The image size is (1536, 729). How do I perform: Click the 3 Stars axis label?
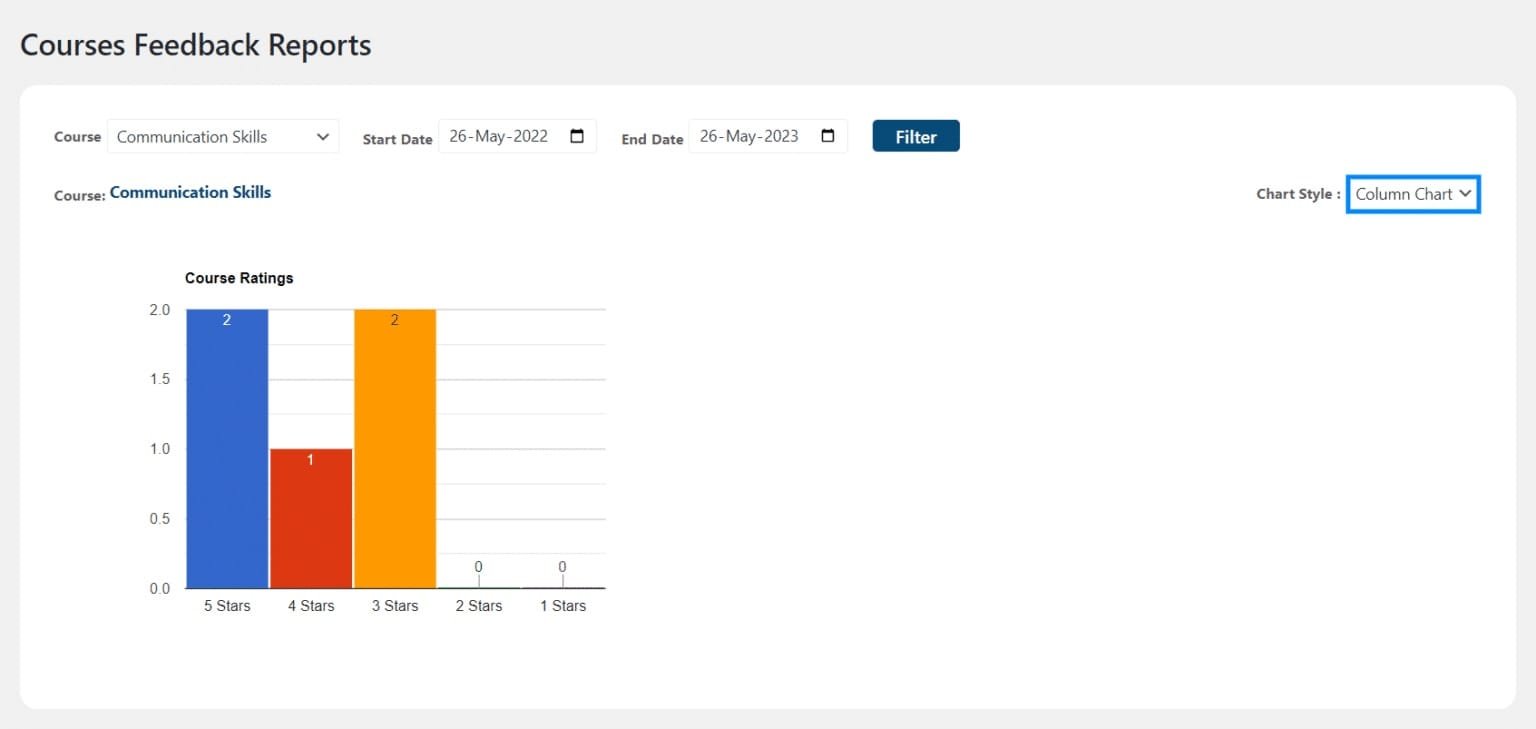click(x=395, y=606)
